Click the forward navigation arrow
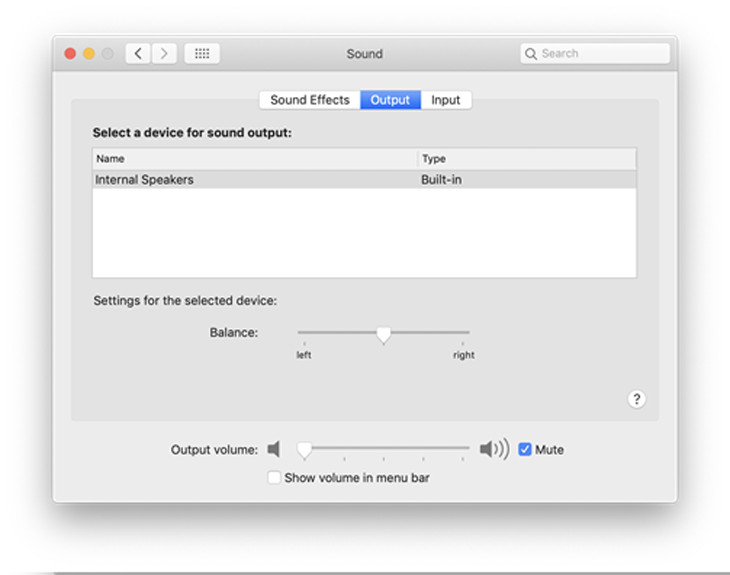Viewport: 730px width, 575px height. pyautogui.click(x=164, y=54)
